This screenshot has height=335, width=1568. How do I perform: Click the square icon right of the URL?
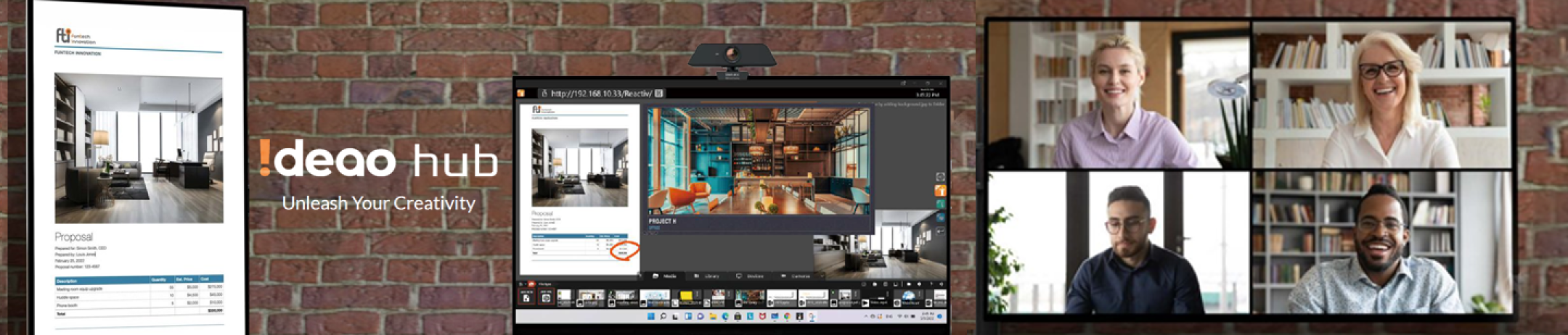click(x=659, y=94)
